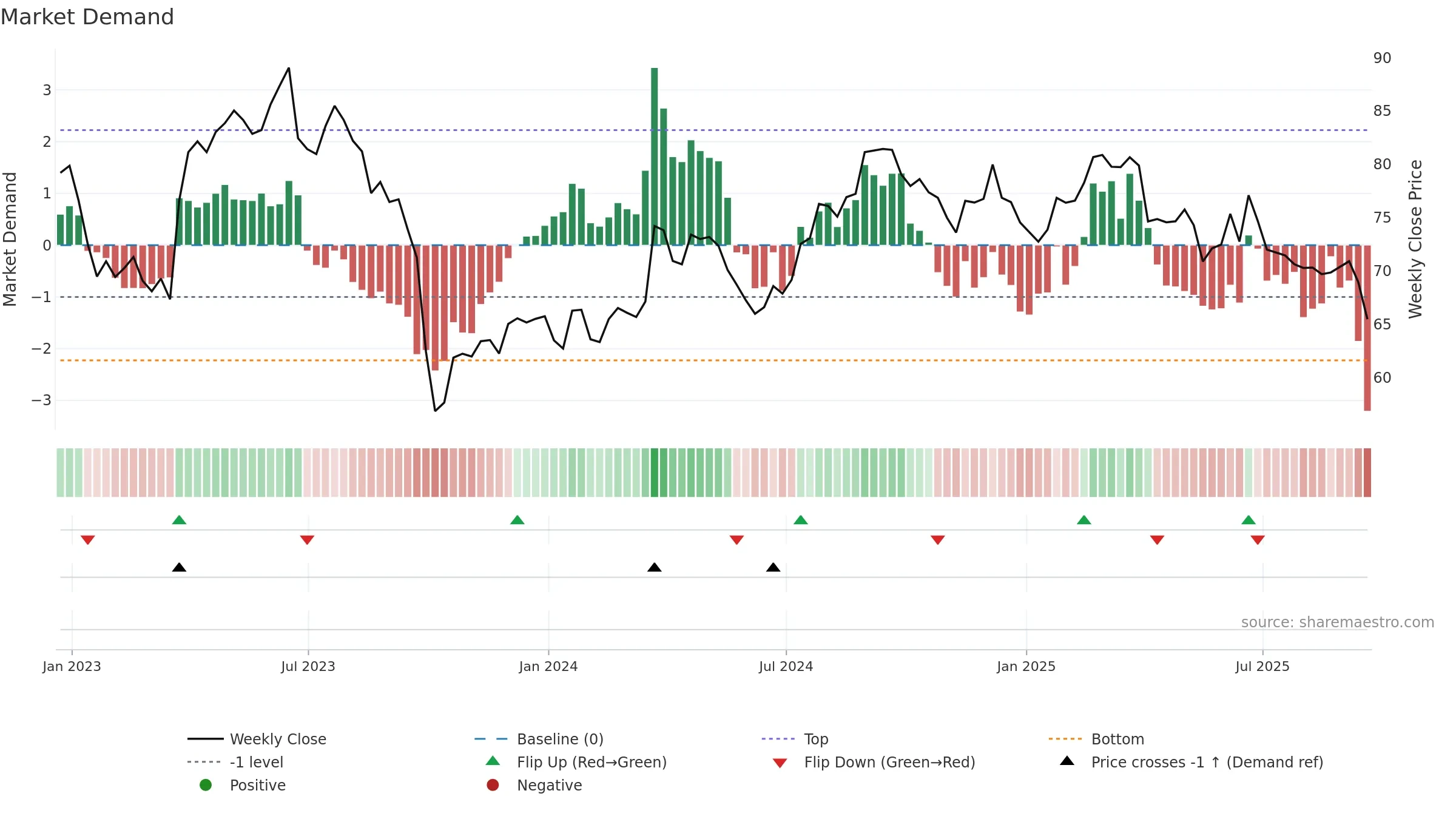Click the red flip-down marker before Jul 2024
Viewport: 1456px width, 819px height.
[737, 540]
